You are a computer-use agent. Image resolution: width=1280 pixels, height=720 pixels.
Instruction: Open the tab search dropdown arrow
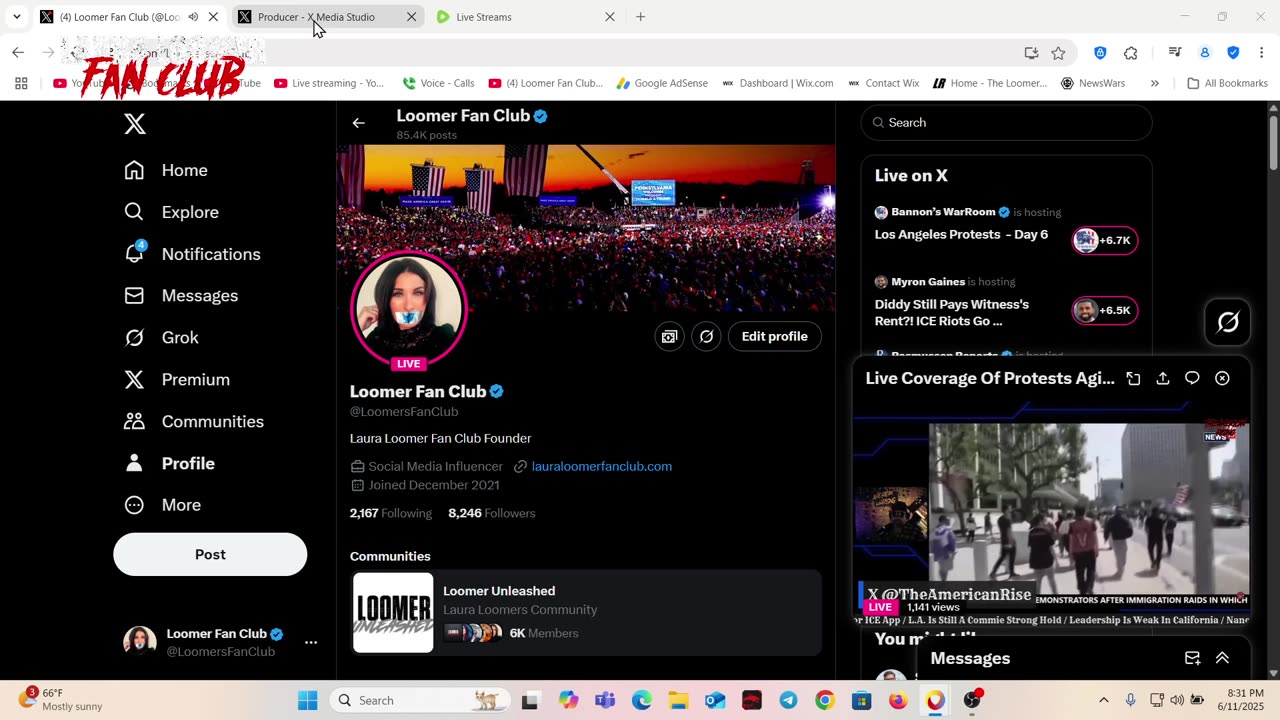tap(17, 17)
